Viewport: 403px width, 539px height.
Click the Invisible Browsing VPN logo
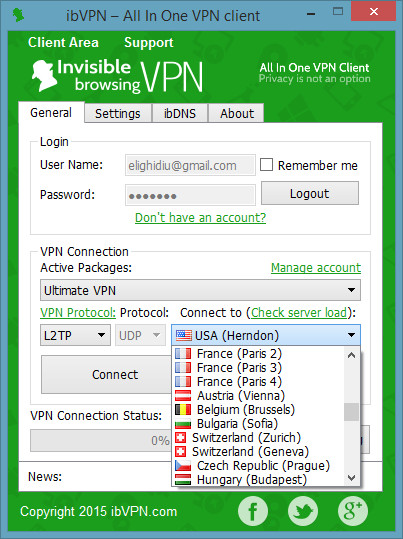(117, 76)
